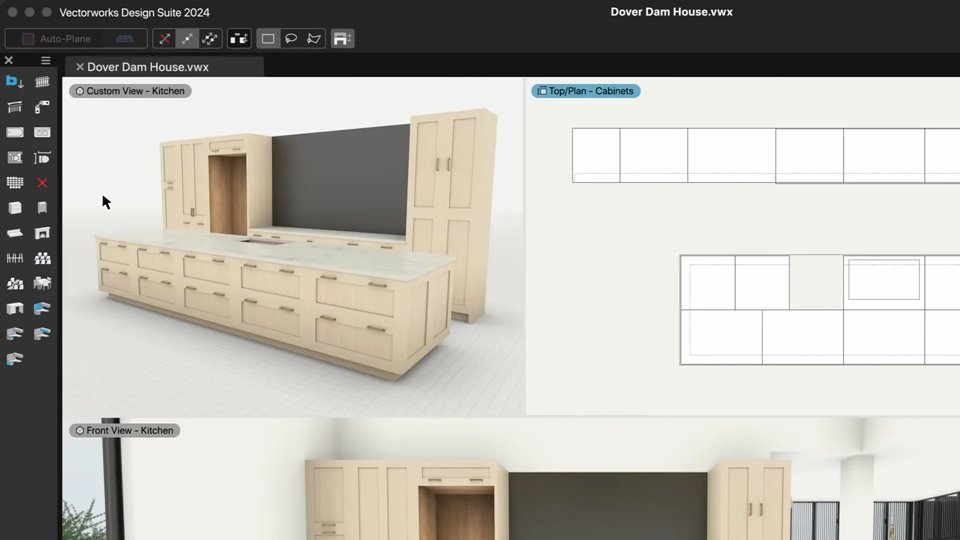Viewport: 960px width, 540px height.
Task: Toggle unrestricted interactive scaling mode
Action: pos(209,39)
